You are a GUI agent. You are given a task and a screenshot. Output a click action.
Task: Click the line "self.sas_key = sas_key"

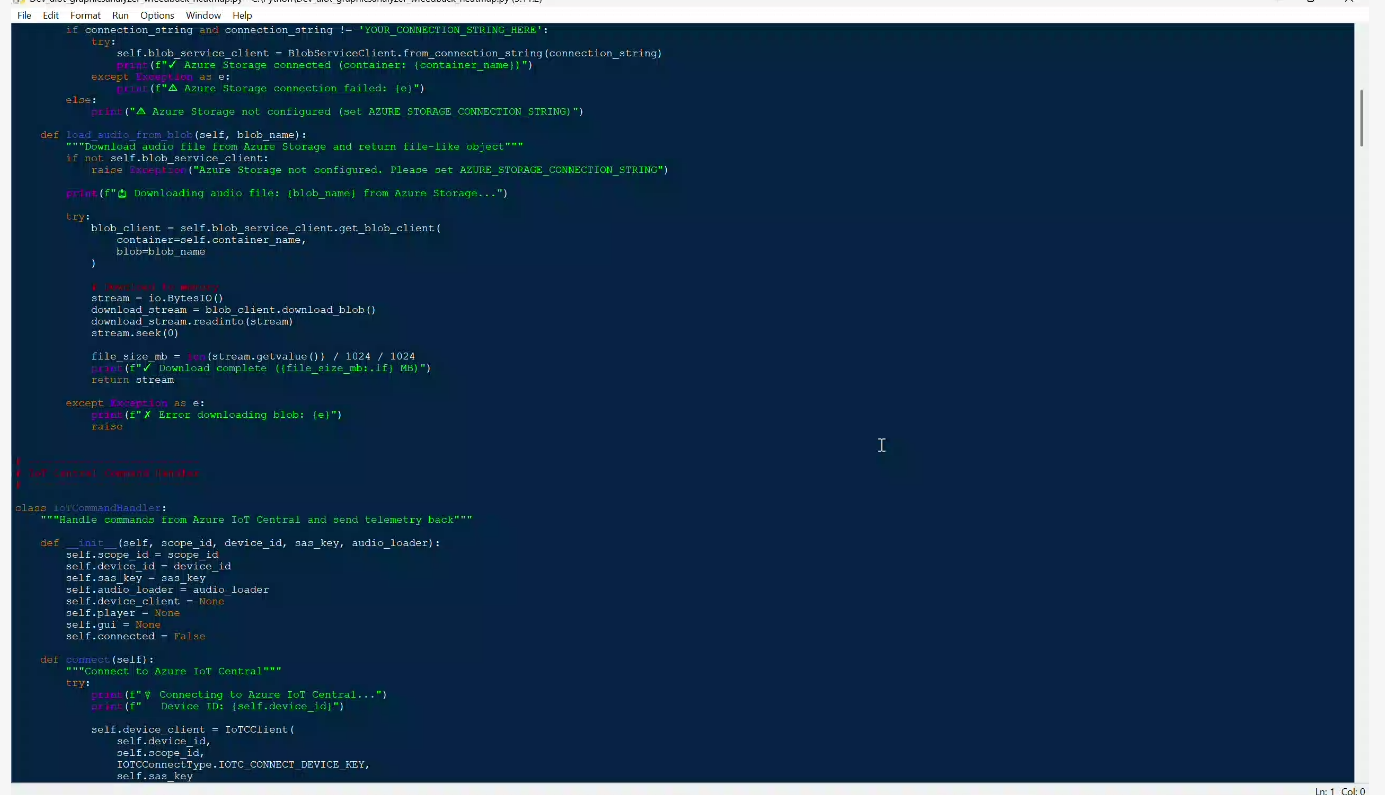pos(136,578)
